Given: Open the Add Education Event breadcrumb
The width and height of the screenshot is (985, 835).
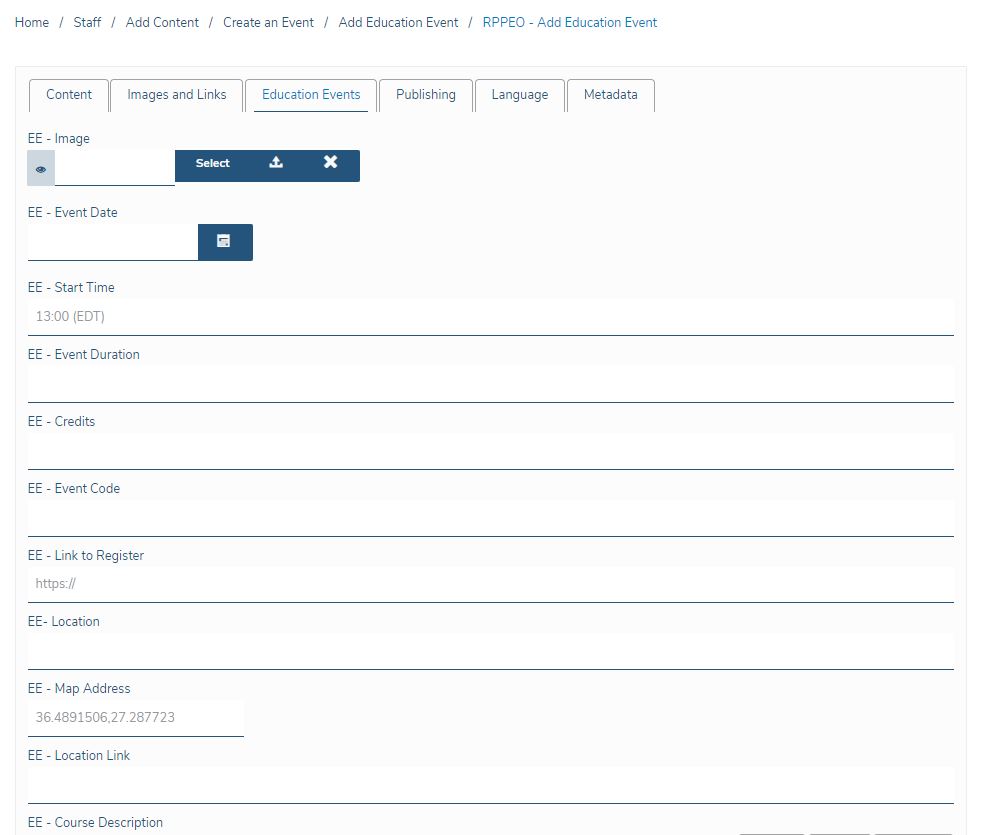Looking at the screenshot, I should (398, 23).
